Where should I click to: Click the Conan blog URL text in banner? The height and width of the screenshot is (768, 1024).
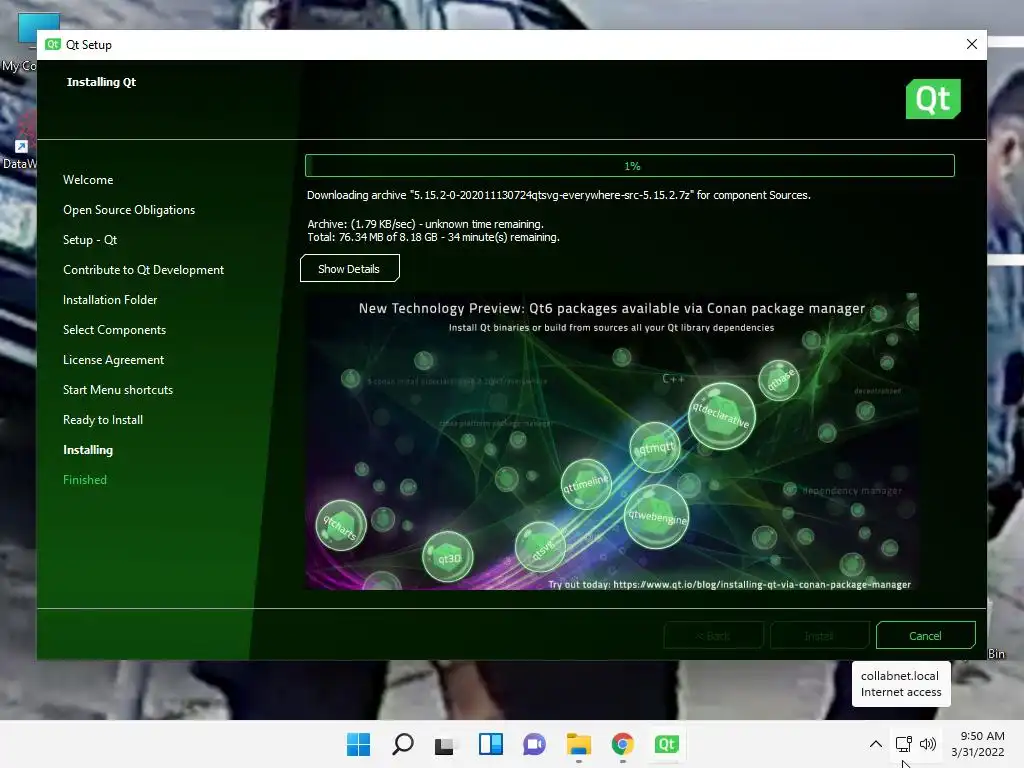(761, 584)
